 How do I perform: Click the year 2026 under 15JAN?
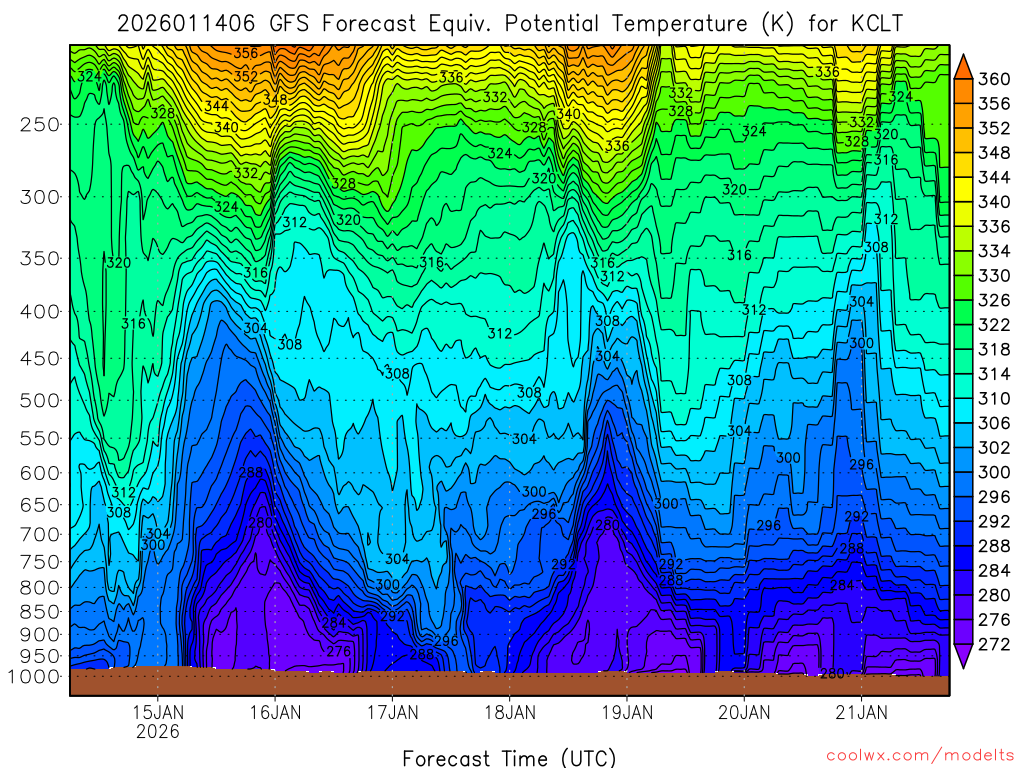(158, 731)
